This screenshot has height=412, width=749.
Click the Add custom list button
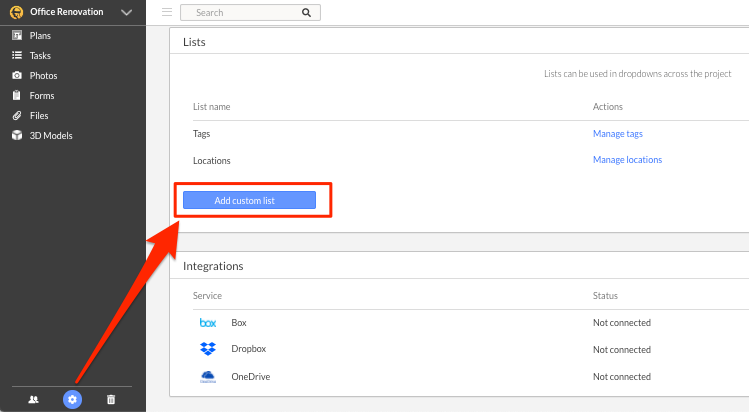(x=249, y=200)
